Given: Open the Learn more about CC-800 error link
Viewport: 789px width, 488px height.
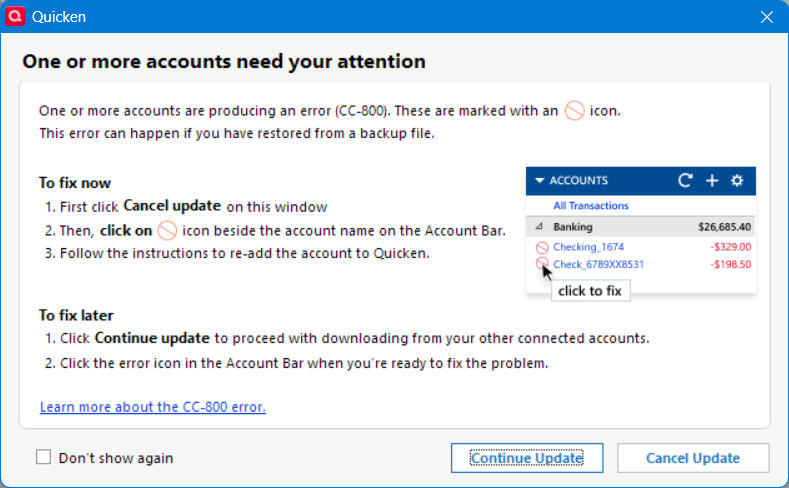Looking at the screenshot, I should tap(152, 407).
